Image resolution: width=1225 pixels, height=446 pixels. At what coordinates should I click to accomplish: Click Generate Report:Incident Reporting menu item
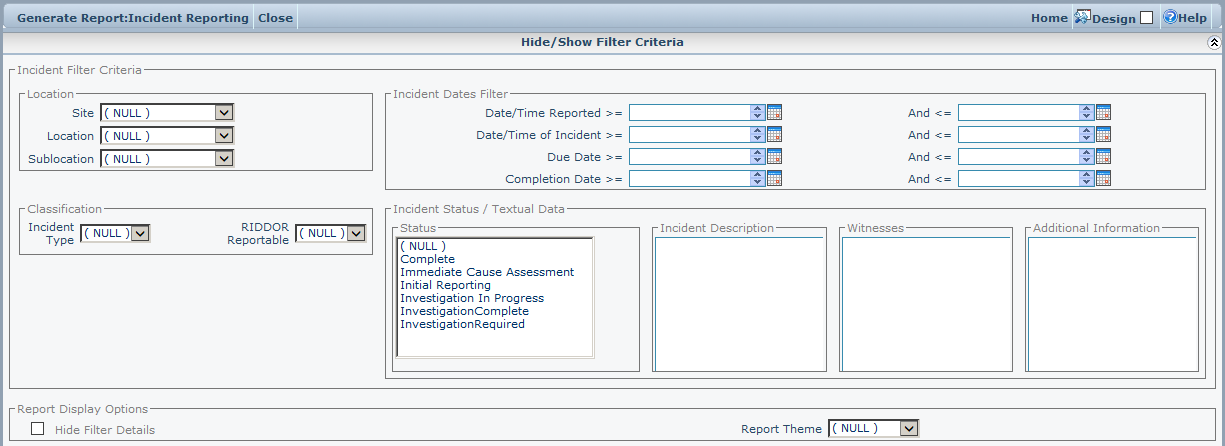[x=133, y=18]
